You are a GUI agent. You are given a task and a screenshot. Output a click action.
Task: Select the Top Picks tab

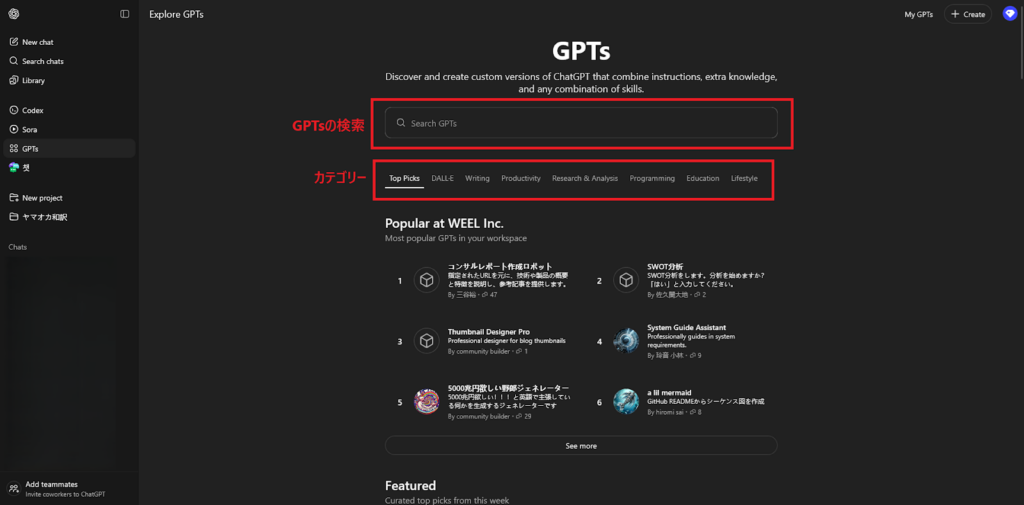click(404, 178)
